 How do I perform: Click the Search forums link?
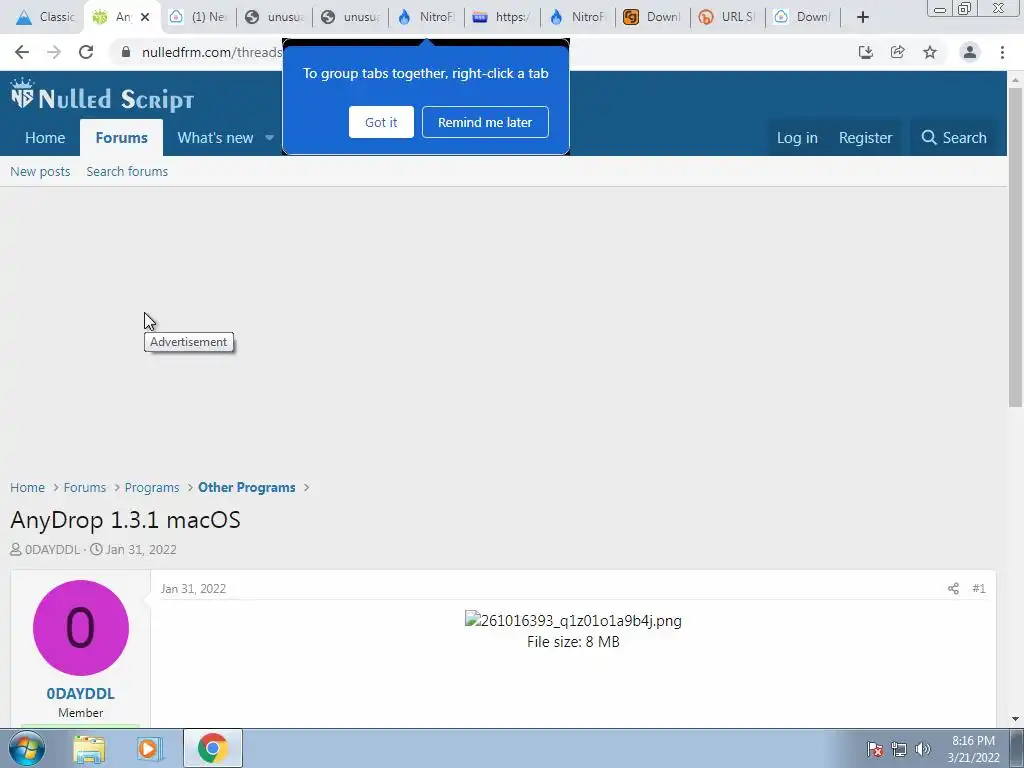click(127, 171)
